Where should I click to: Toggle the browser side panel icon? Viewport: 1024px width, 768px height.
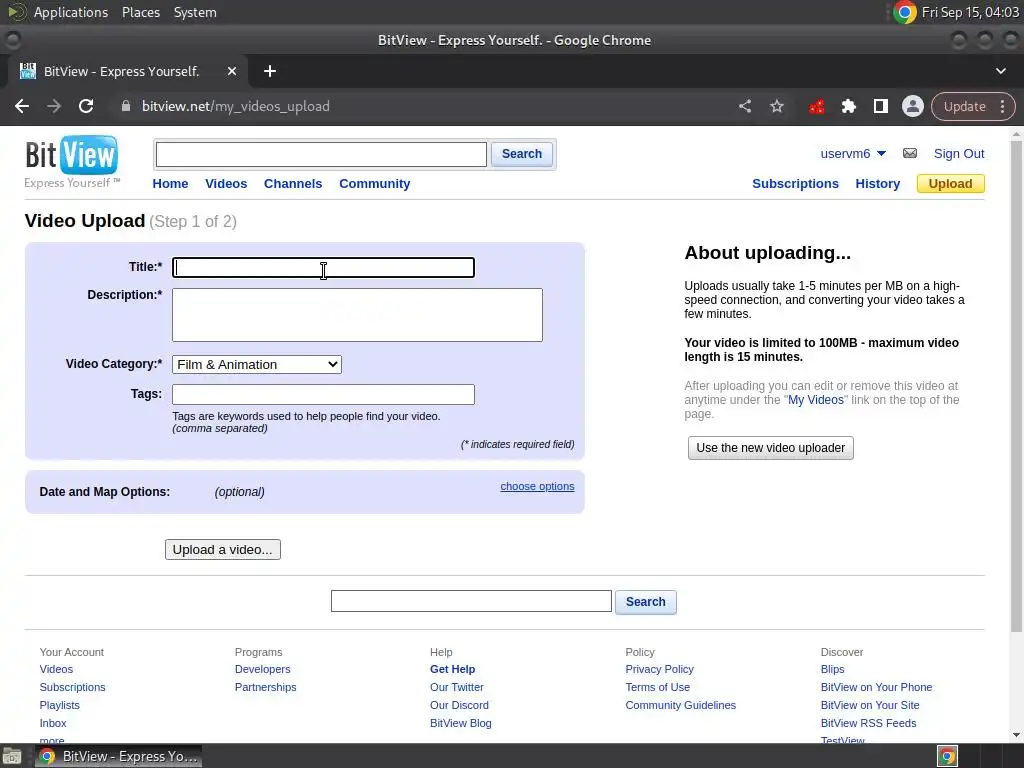880,106
